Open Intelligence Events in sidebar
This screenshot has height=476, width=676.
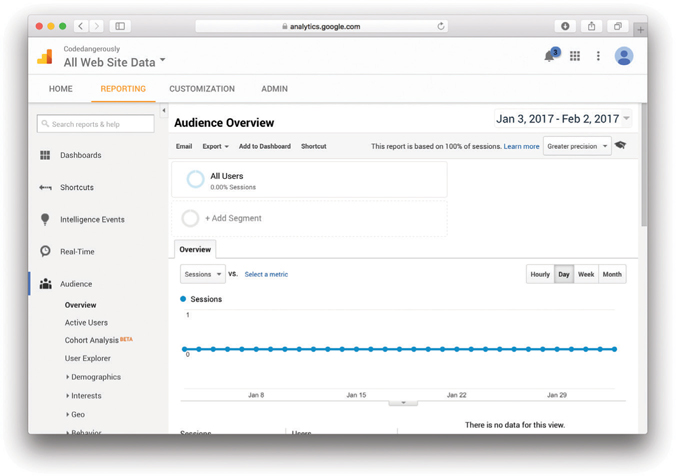point(92,219)
